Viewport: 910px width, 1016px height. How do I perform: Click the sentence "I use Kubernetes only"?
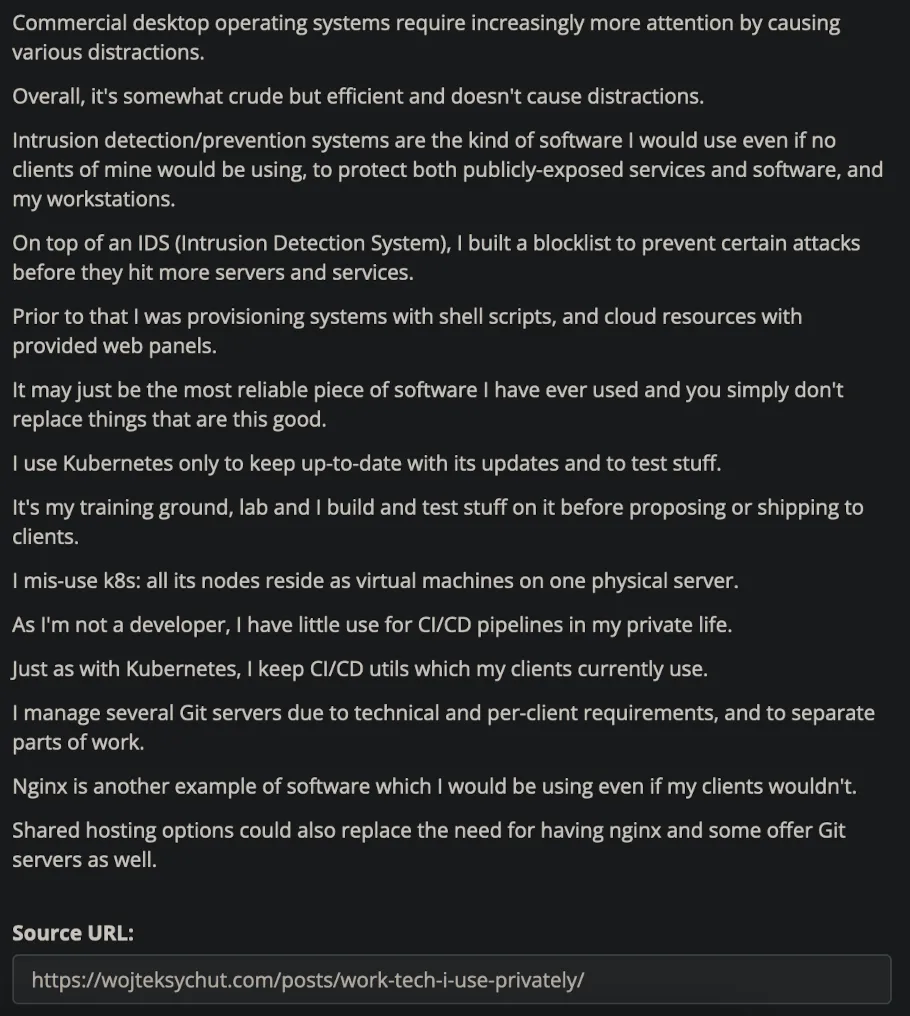coord(366,463)
